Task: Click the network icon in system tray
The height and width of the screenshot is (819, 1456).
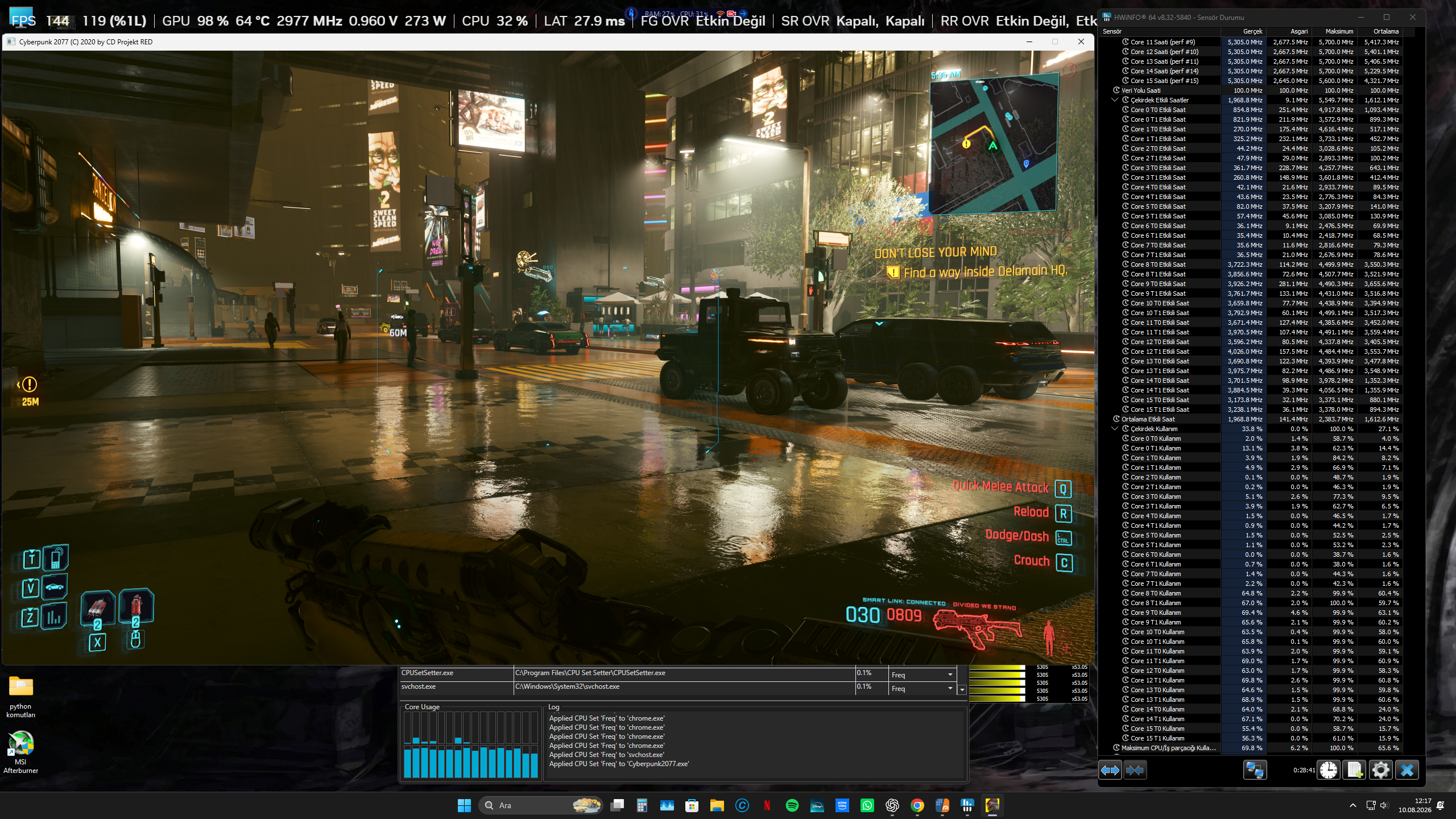Action: click(1371, 805)
